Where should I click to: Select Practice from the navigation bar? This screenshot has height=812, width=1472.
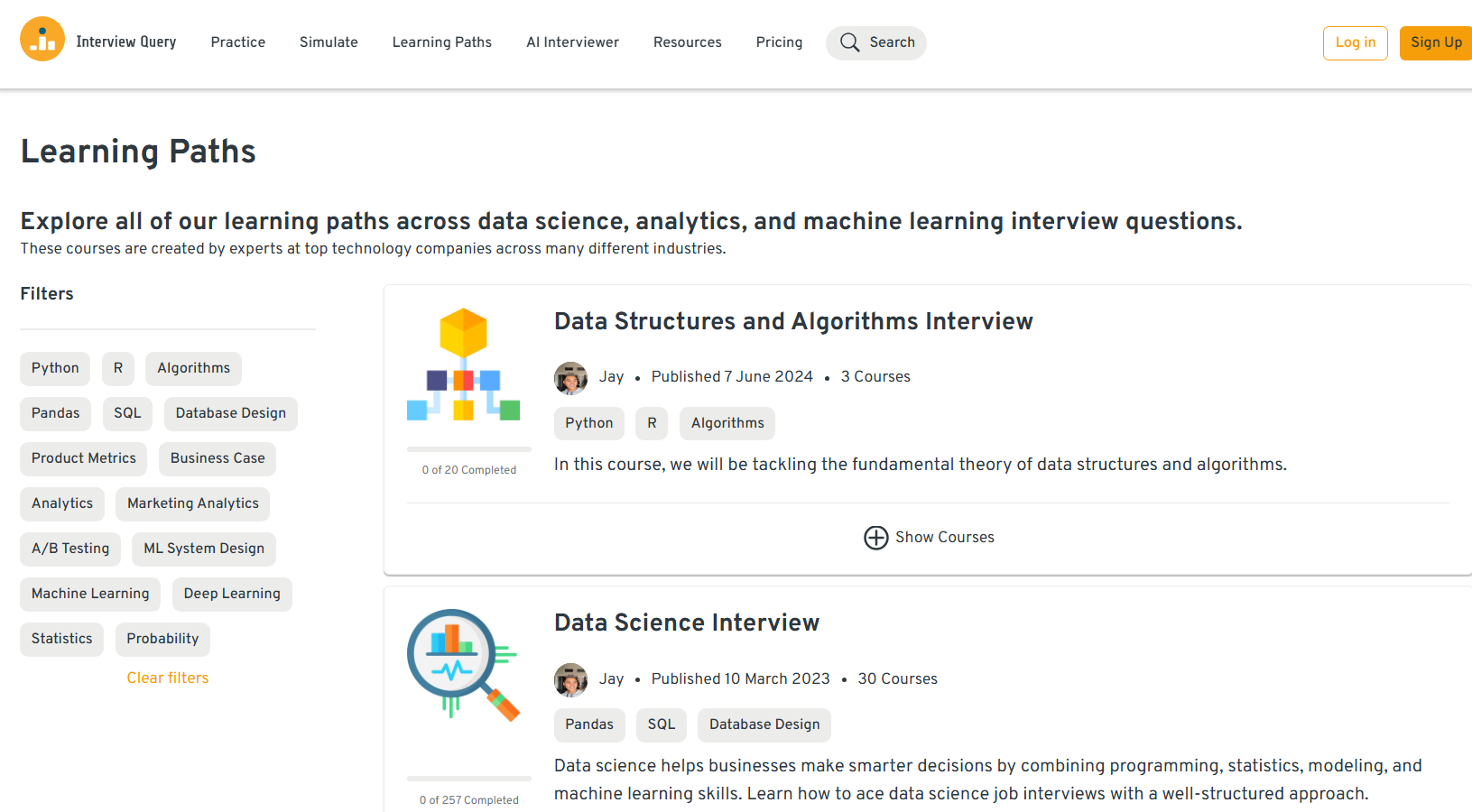(237, 42)
